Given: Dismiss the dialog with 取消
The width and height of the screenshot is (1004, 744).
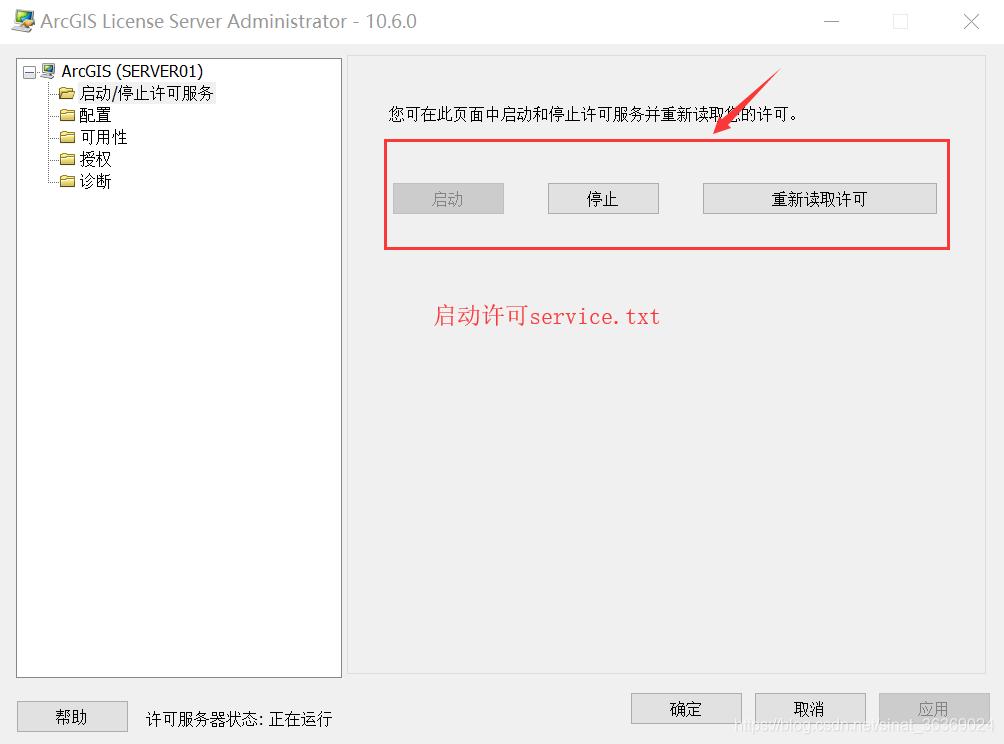Looking at the screenshot, I should (809, 708).
